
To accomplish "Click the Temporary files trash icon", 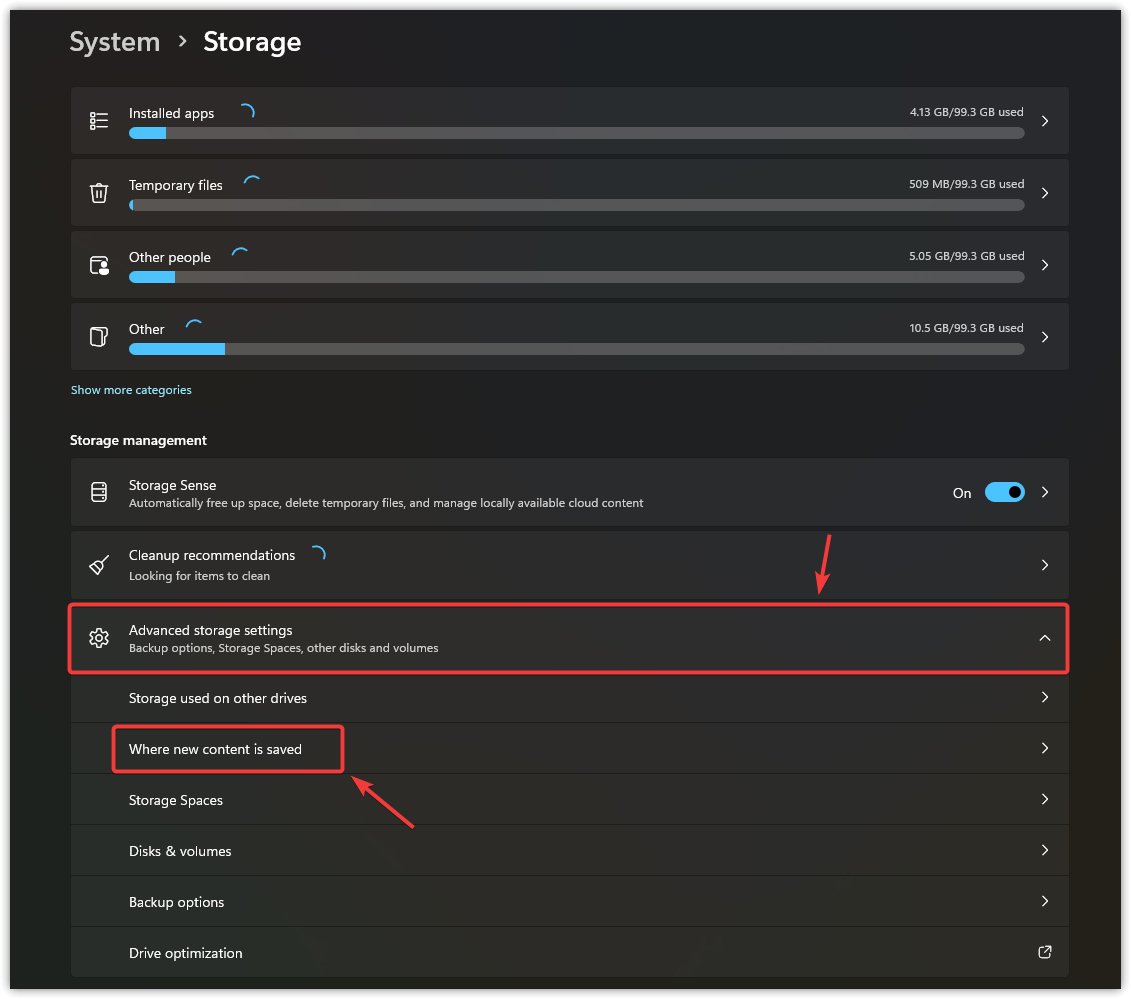I will click(99, 193).
